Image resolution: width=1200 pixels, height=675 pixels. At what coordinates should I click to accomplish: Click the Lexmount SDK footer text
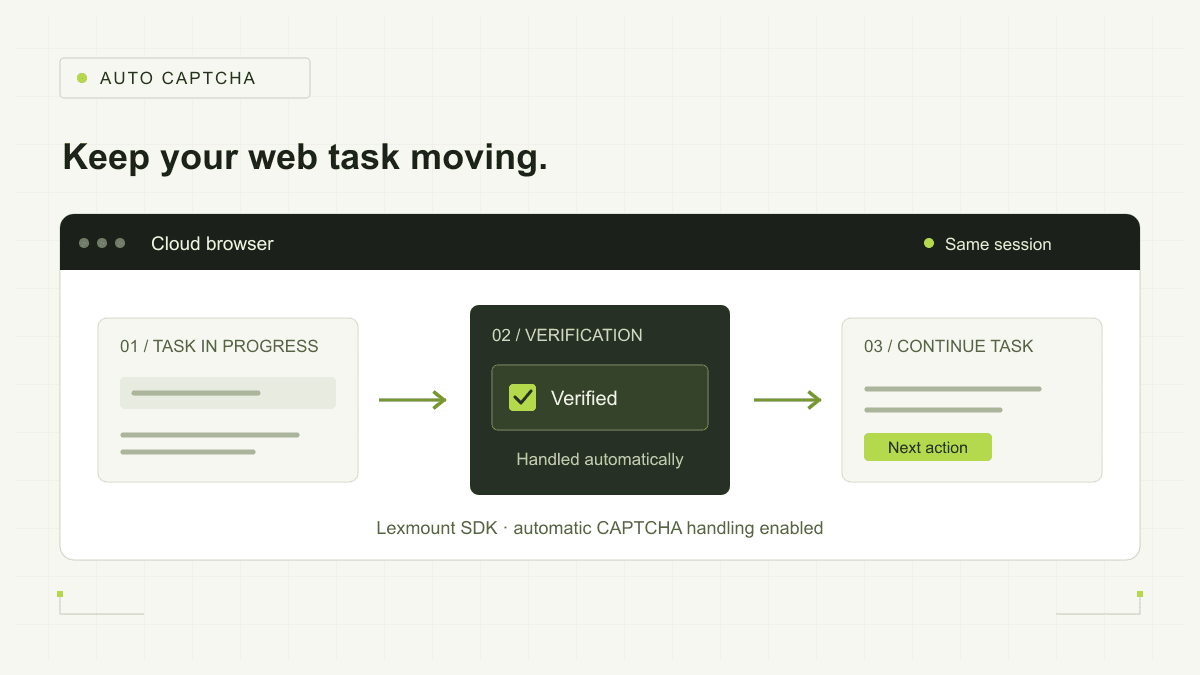click(x=600, y=527)
